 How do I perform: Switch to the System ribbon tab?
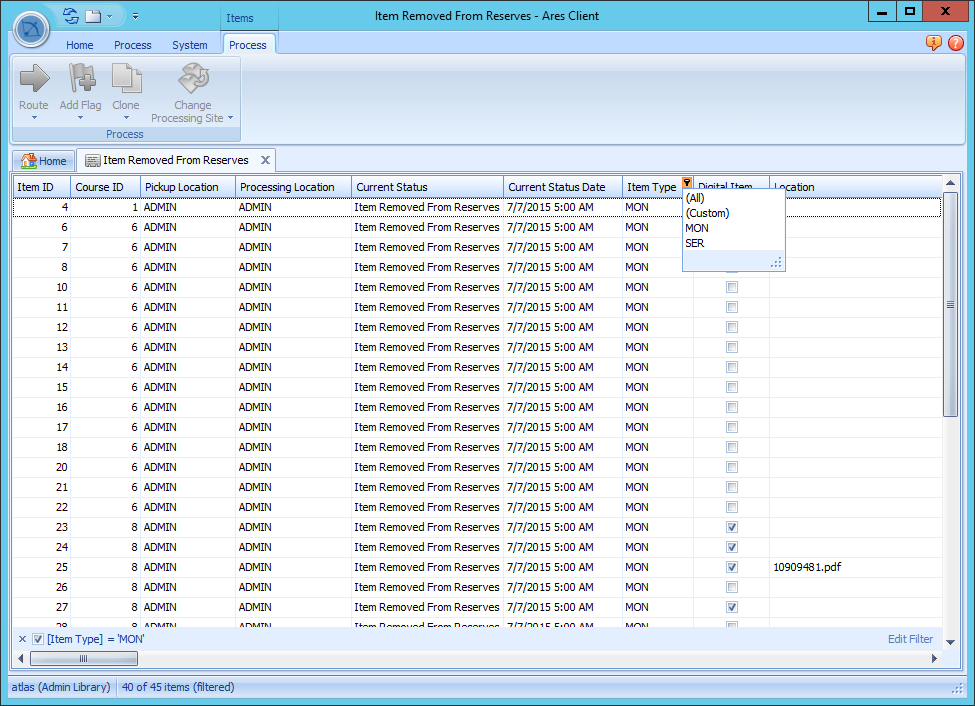190,45
